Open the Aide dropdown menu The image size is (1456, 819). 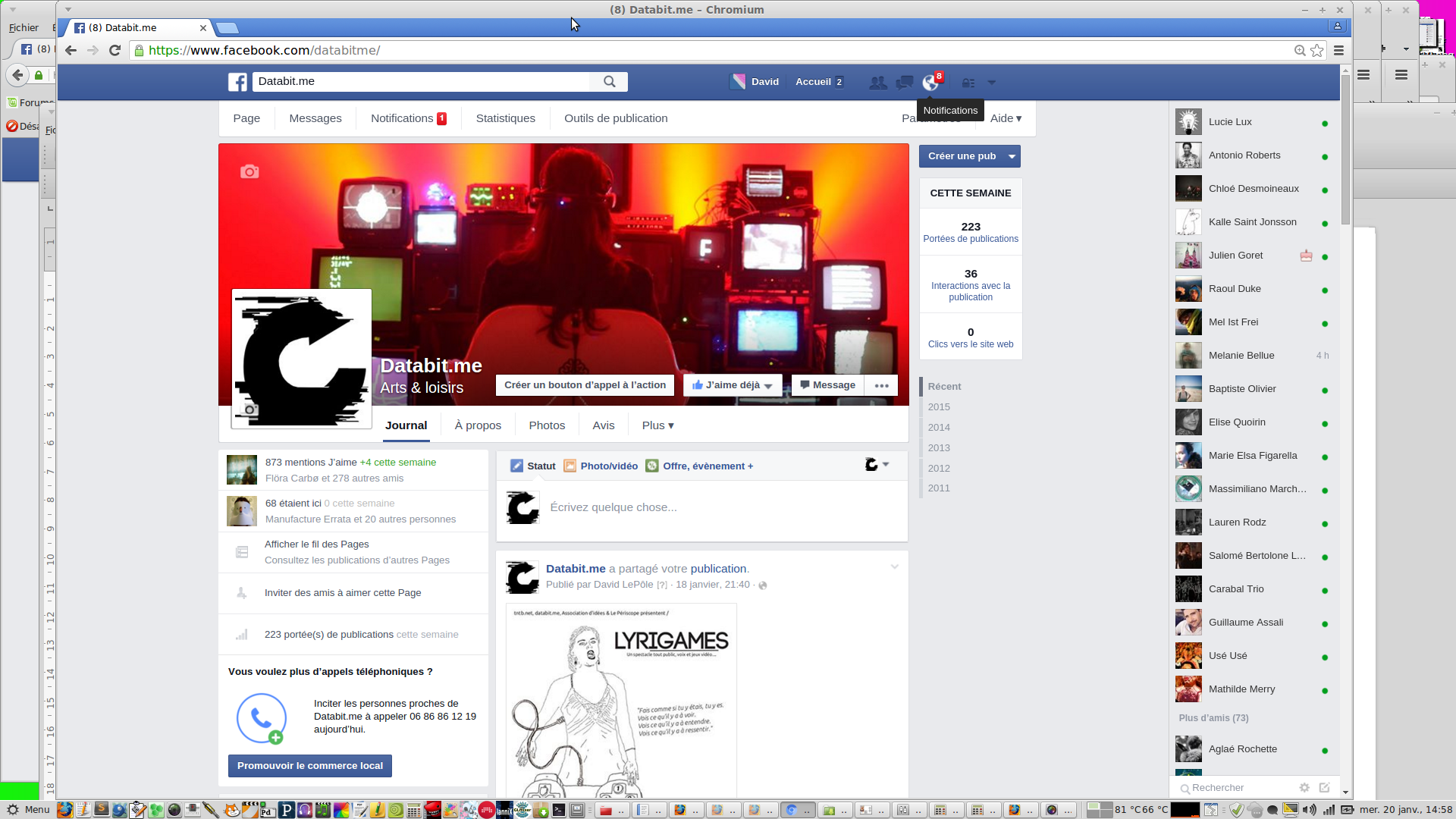(x=1006, y=118)
